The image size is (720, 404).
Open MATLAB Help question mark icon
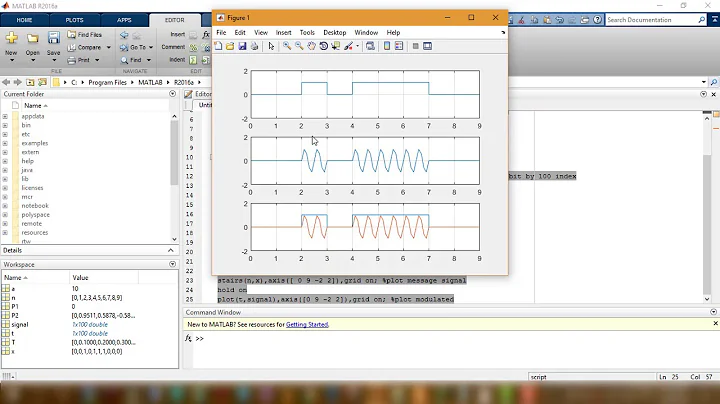[x=597, y=20]
